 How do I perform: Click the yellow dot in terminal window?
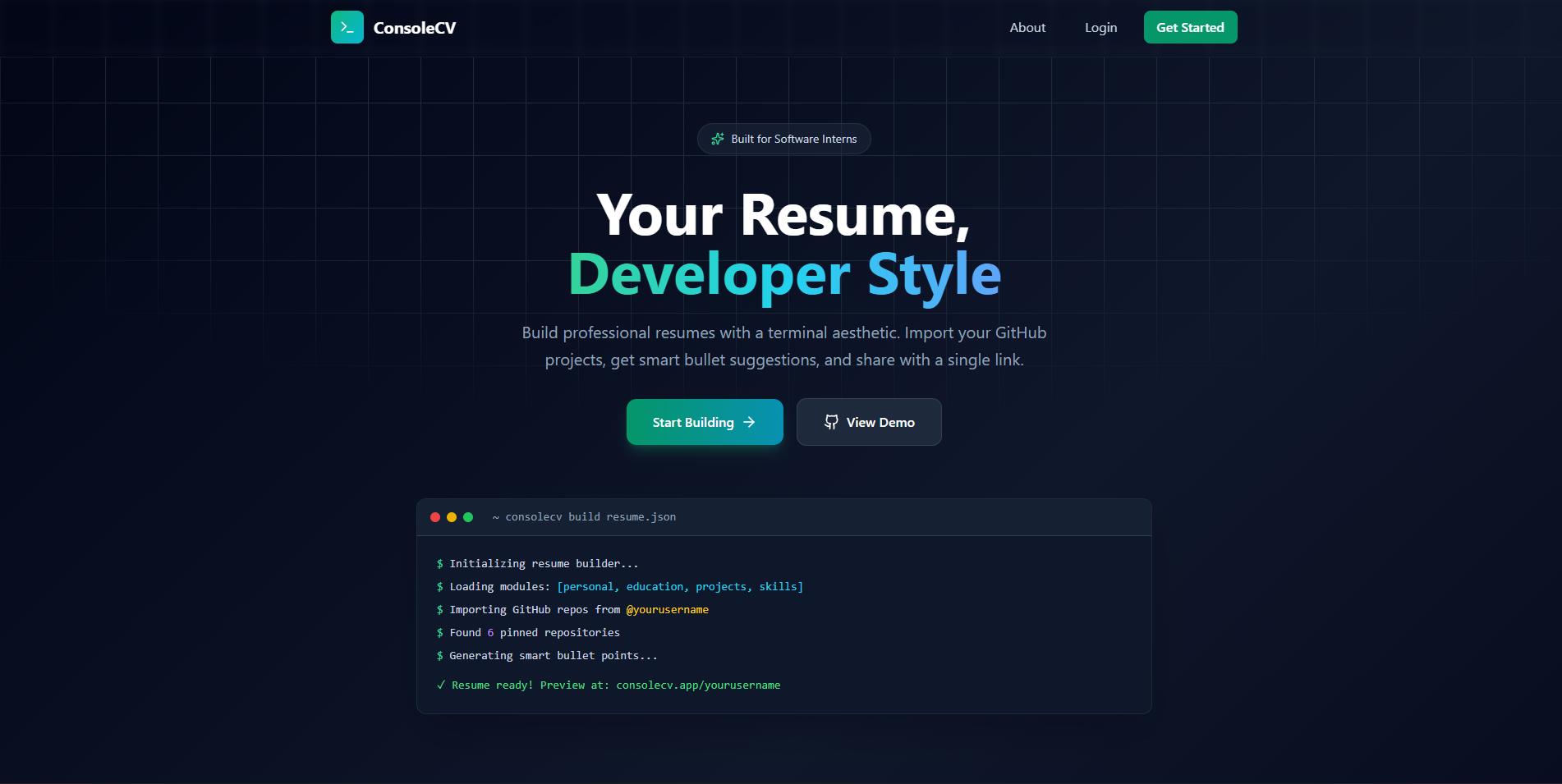coord(452,517)
